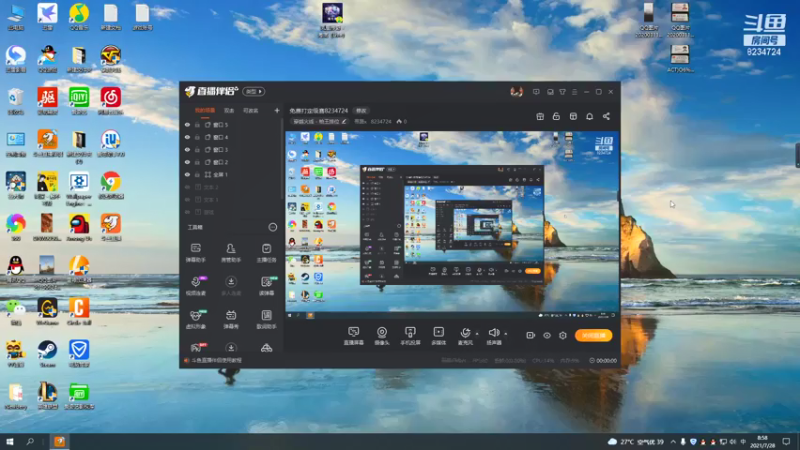The width and height of the screenshot is (800, 450).
Task: Open the 读弹幕 read-chat tool
Action: coord(266,286)
